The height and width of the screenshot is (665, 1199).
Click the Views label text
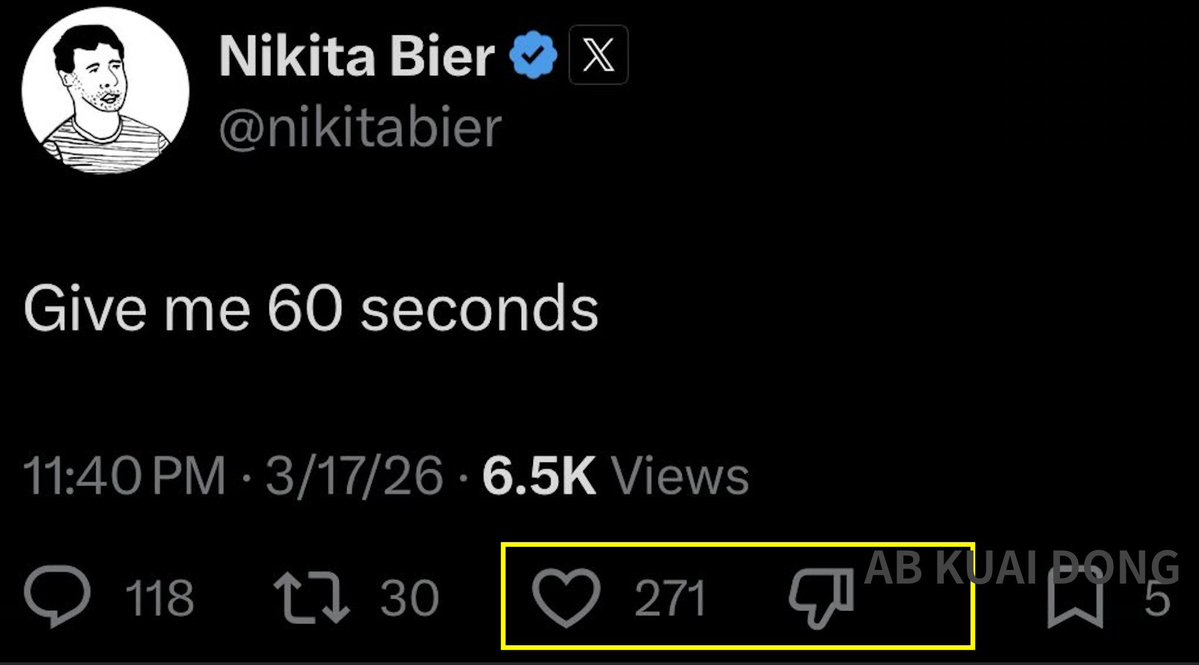(680, 477)
